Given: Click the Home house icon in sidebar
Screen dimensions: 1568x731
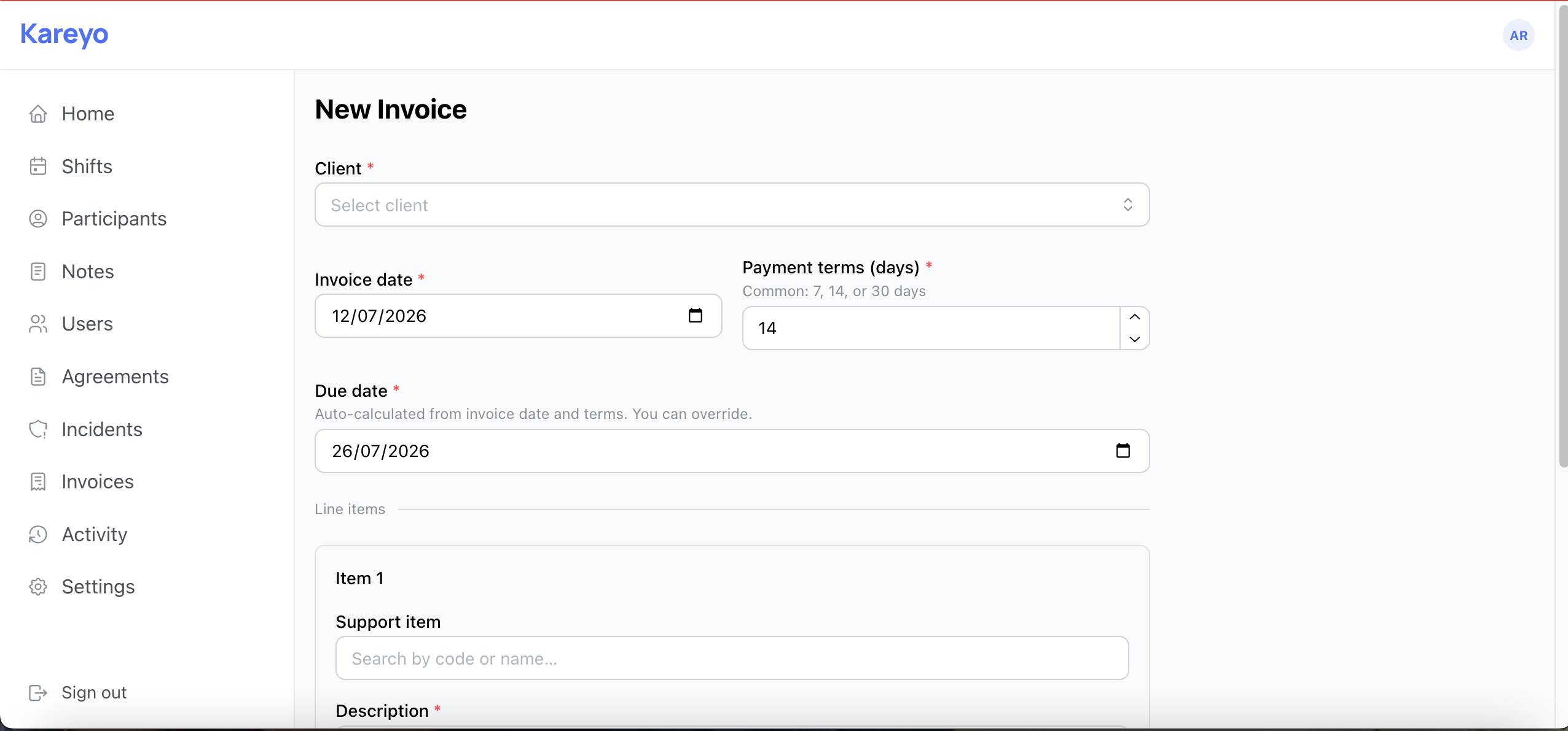Looking at the screenshot, I should click(38, 114).
